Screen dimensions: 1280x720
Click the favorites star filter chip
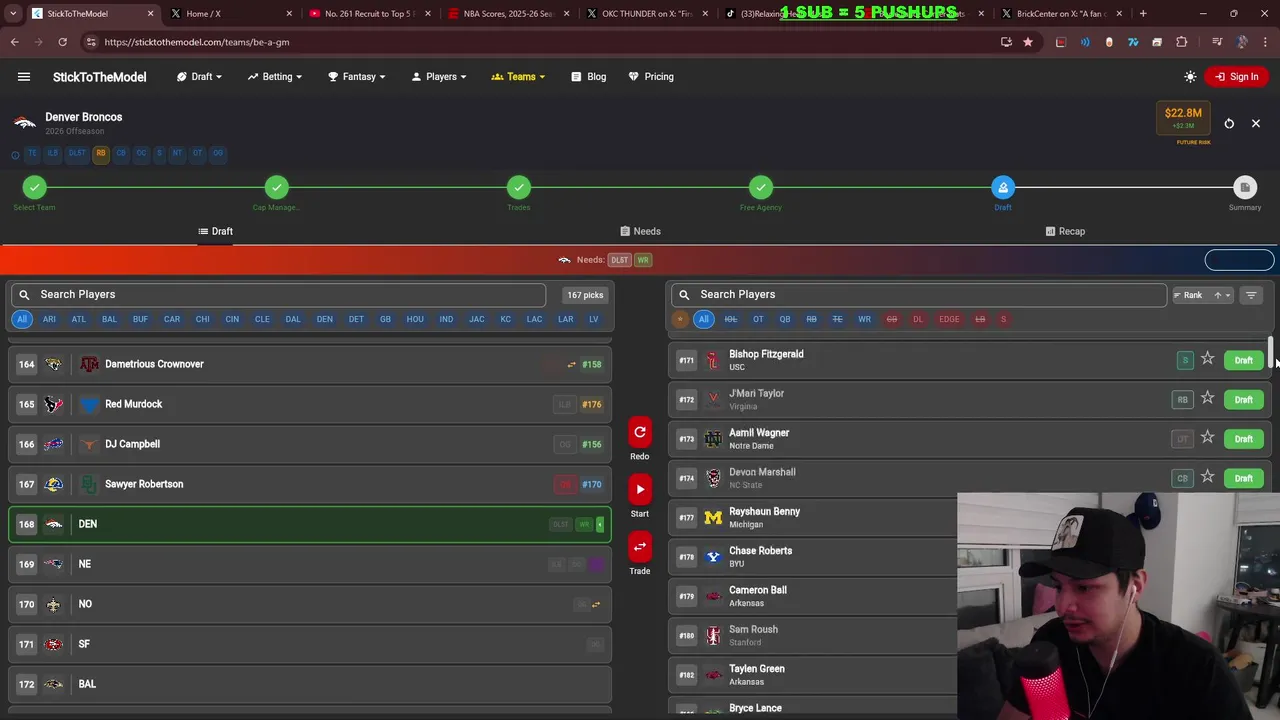pos(680,319)
